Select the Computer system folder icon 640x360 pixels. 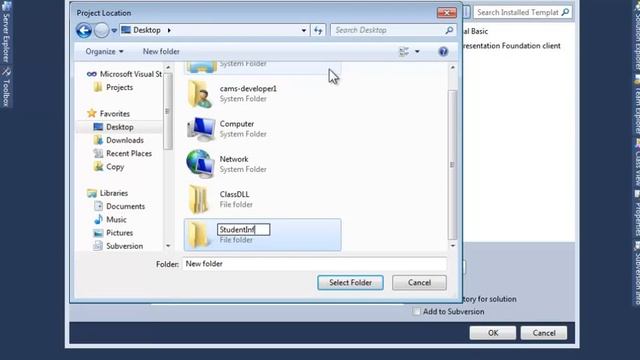pyautogui.click(x=200, y=129)
